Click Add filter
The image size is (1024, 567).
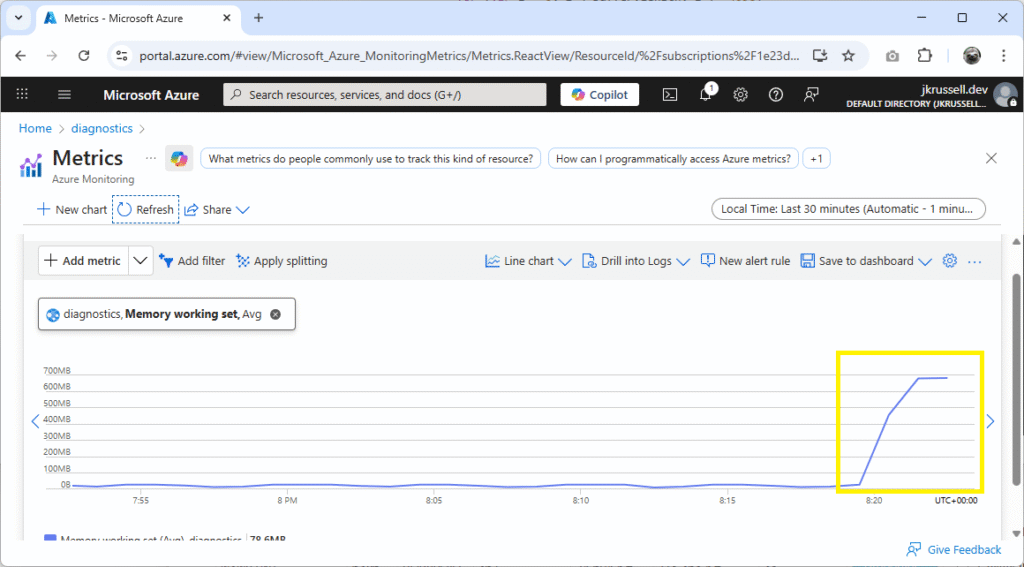point(192,261)
